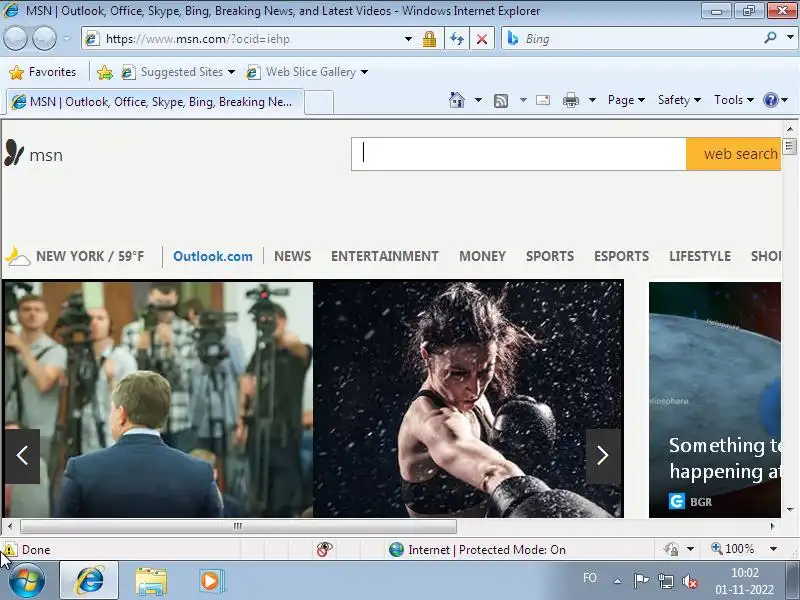Open Windows Media Player from taskbar
The image size is (800, 600).
[211, 581]
